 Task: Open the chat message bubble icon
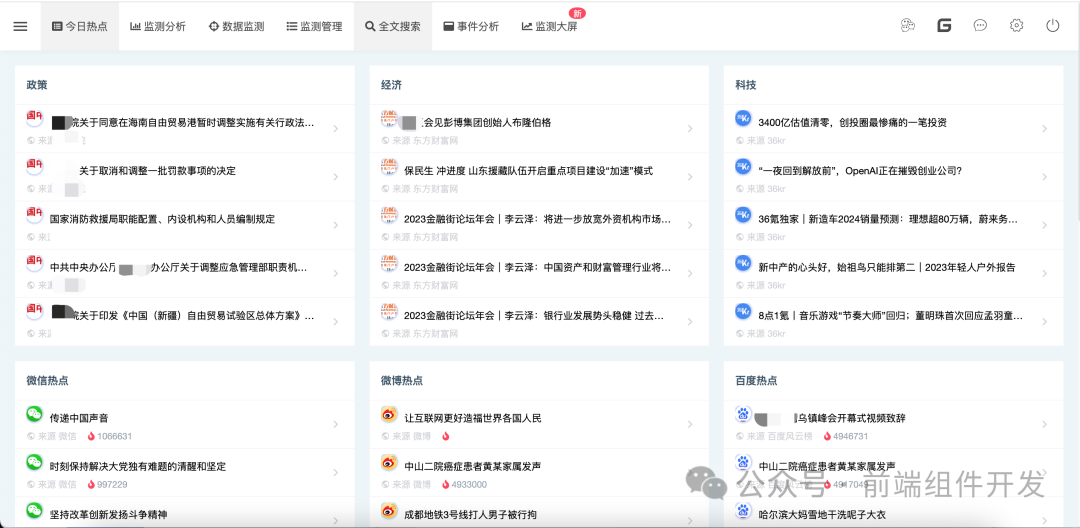980,25
